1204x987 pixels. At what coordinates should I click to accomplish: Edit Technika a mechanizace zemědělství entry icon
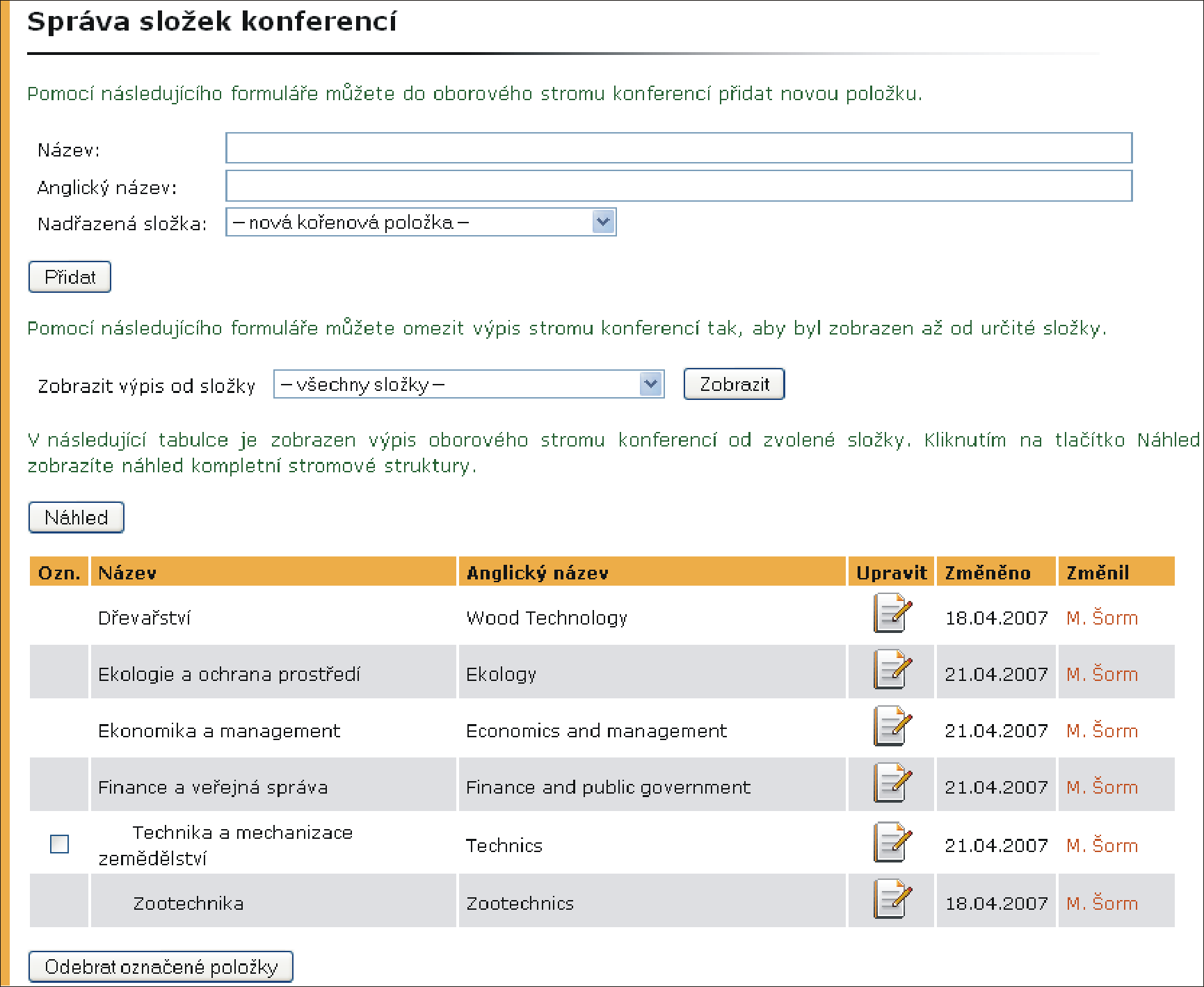tap(892, 842)
